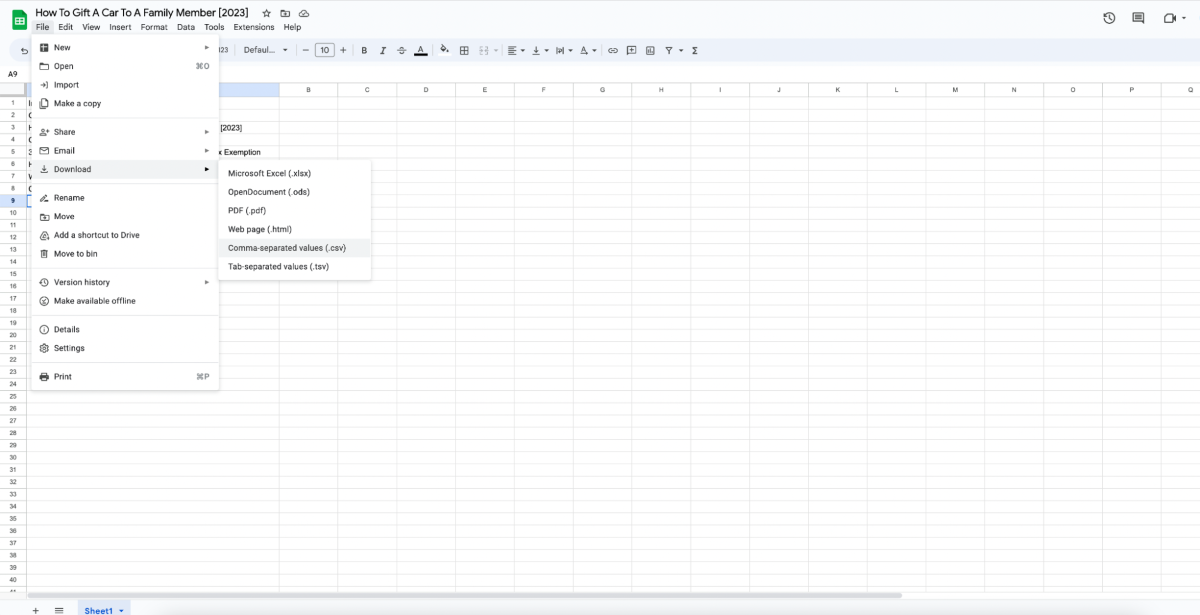Choose Move in File menu
This screenshot has width=1200, height=615.
coord(125,216)
